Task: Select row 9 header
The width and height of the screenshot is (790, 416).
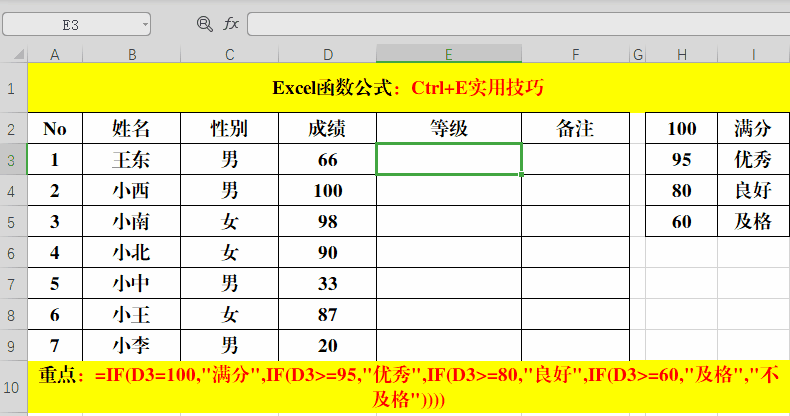Action: click(13, 345)
